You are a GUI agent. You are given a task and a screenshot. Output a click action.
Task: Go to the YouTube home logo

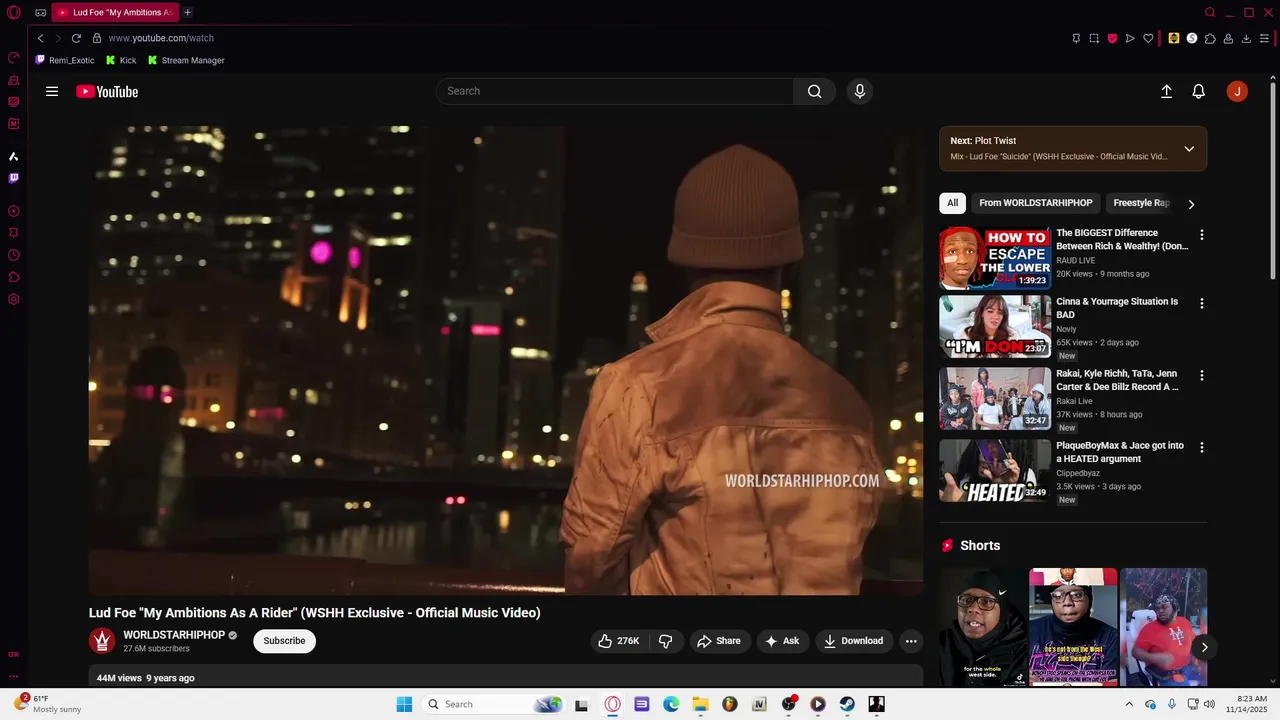click(107, 91)
